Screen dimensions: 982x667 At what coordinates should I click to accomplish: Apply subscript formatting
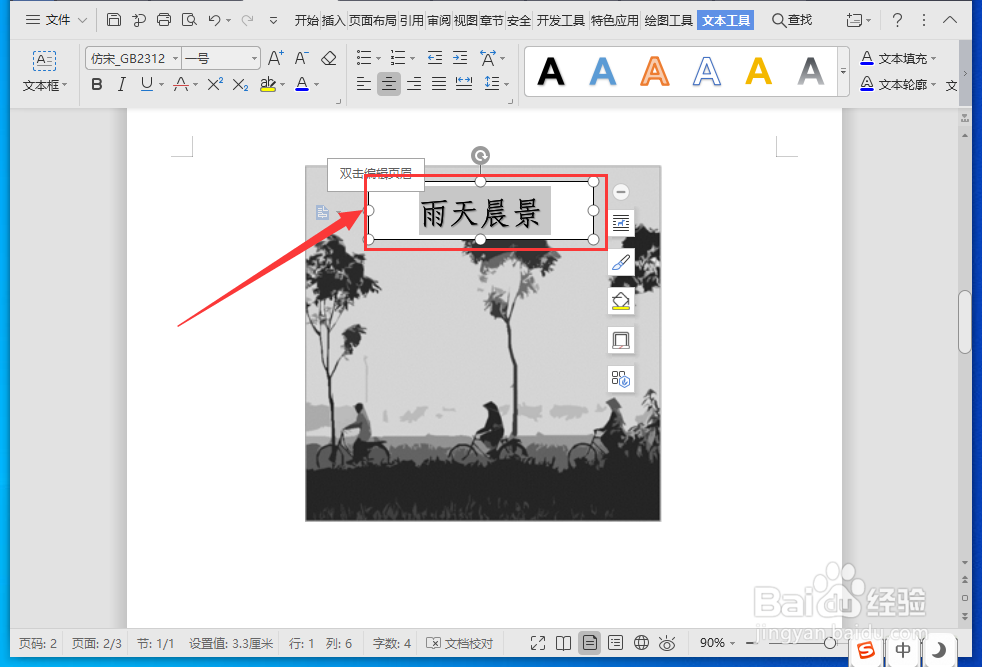point(240,84)
